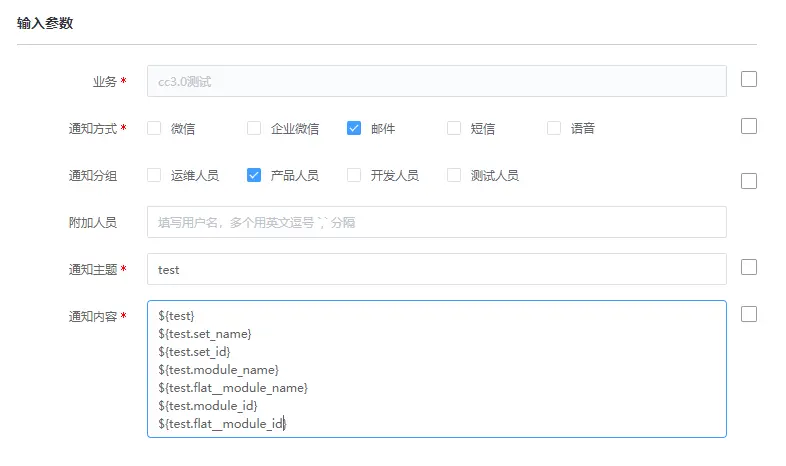Tick the 语音 notification checkbox
The height and width of the screenshot is (466, 786).
click(x=554, y=128)
